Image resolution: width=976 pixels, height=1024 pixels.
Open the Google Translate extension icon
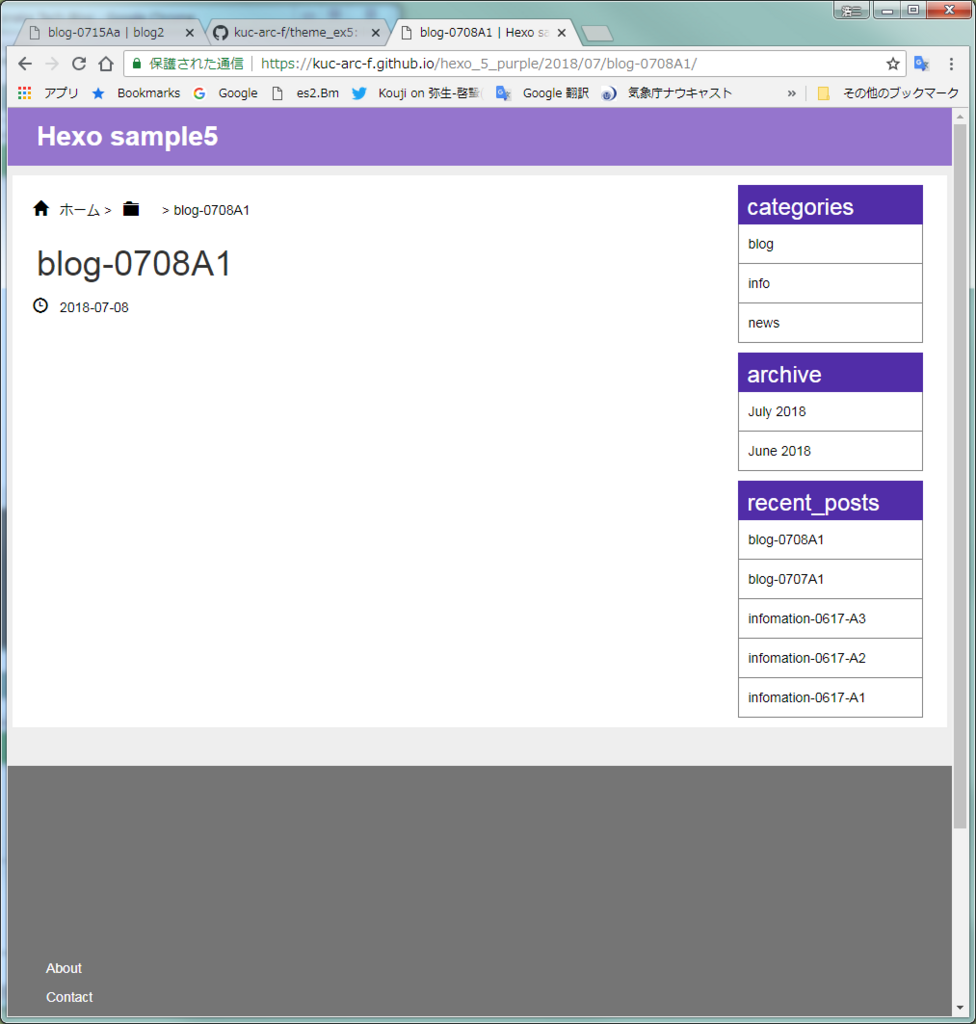pos(921,63)
